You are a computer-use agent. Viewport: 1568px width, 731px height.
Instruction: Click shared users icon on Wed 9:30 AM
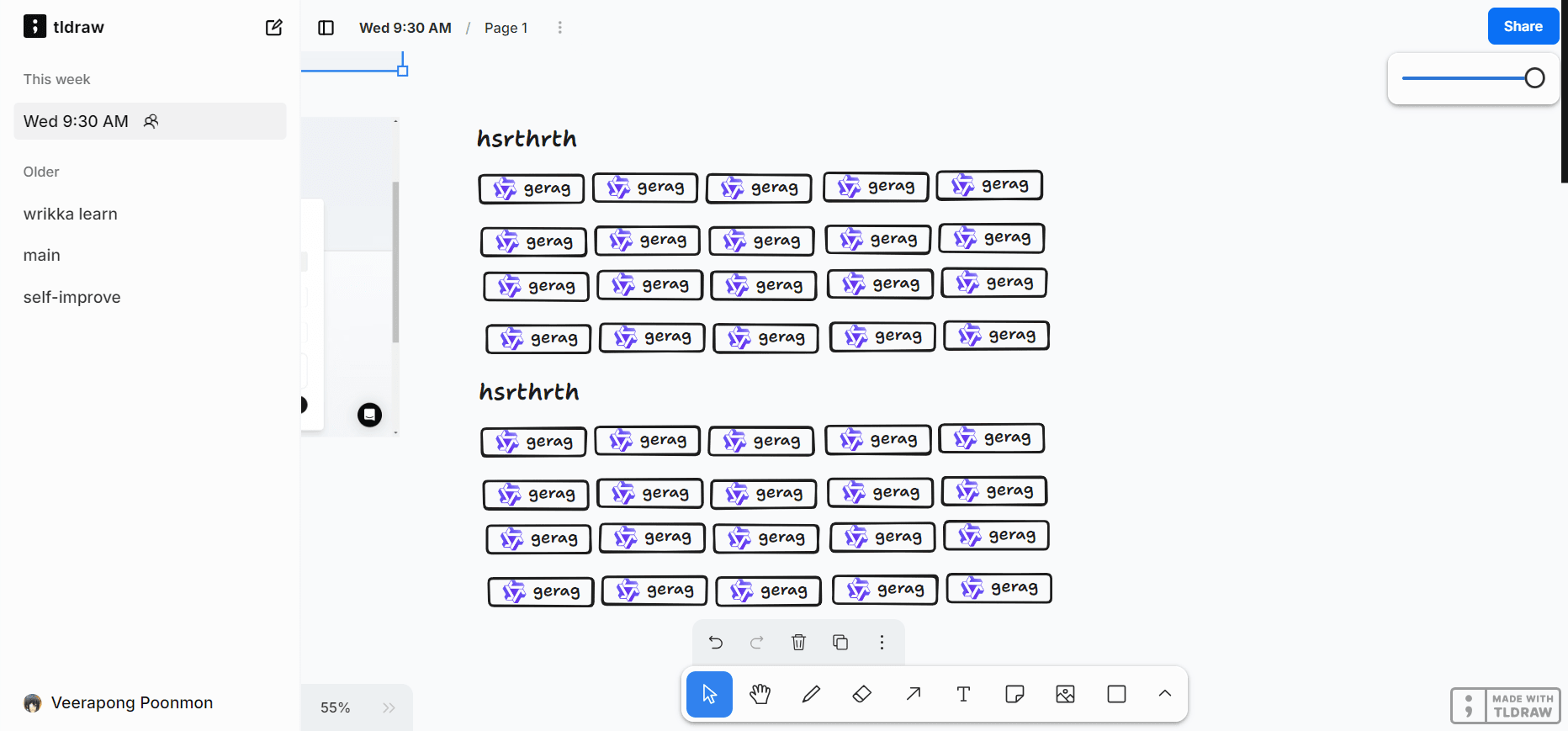151,121
